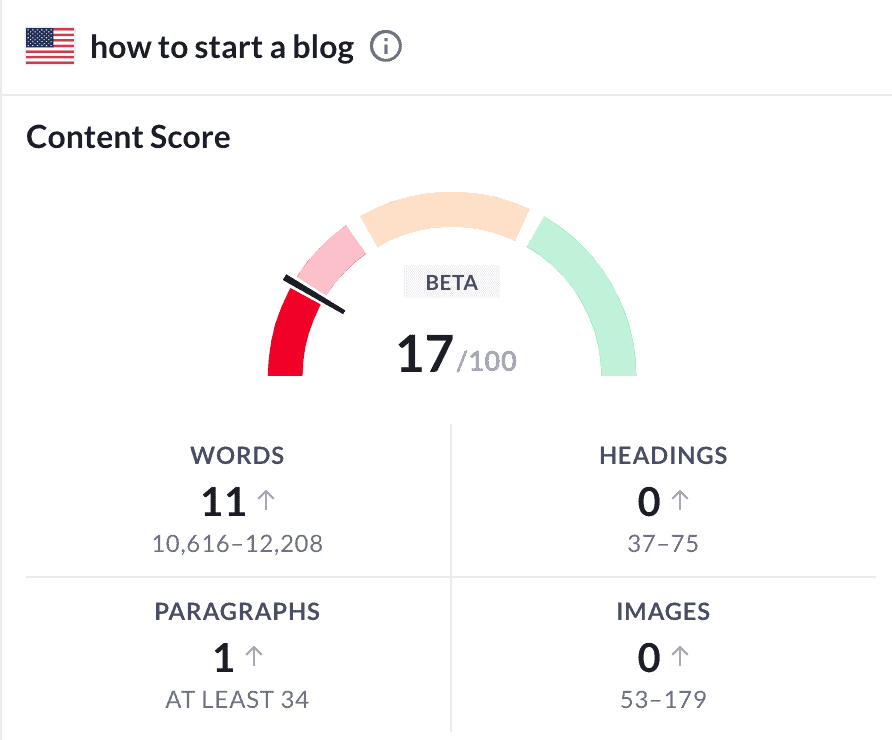892x740 pixels.
Task: Click the Content Score heading
Action: pyautogui.click(x=128, y=137)
